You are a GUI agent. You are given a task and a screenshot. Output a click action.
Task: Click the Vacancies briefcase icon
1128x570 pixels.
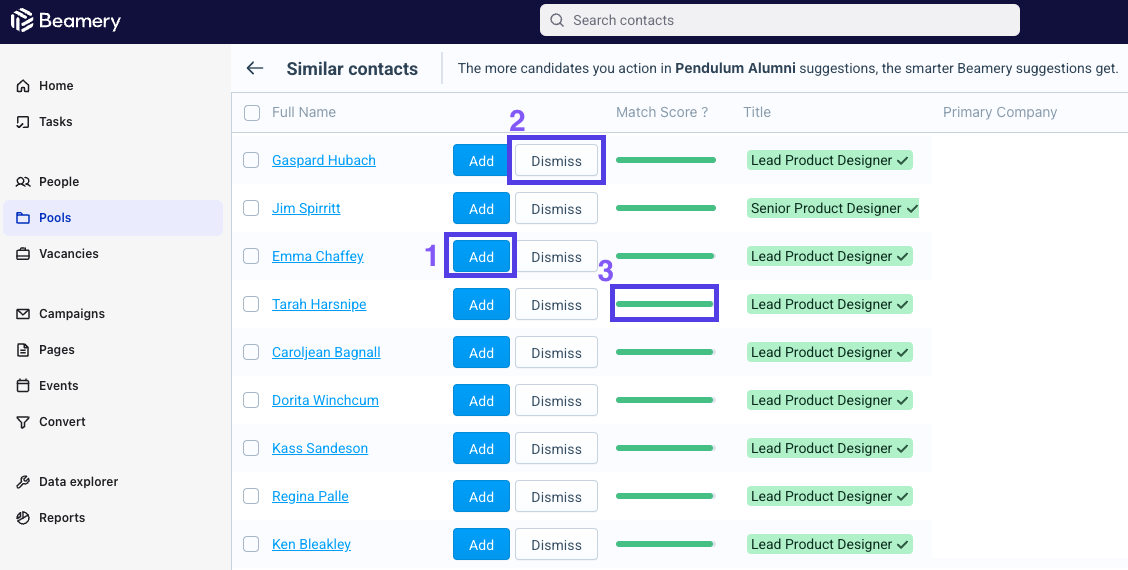click(x=23, y=254)
